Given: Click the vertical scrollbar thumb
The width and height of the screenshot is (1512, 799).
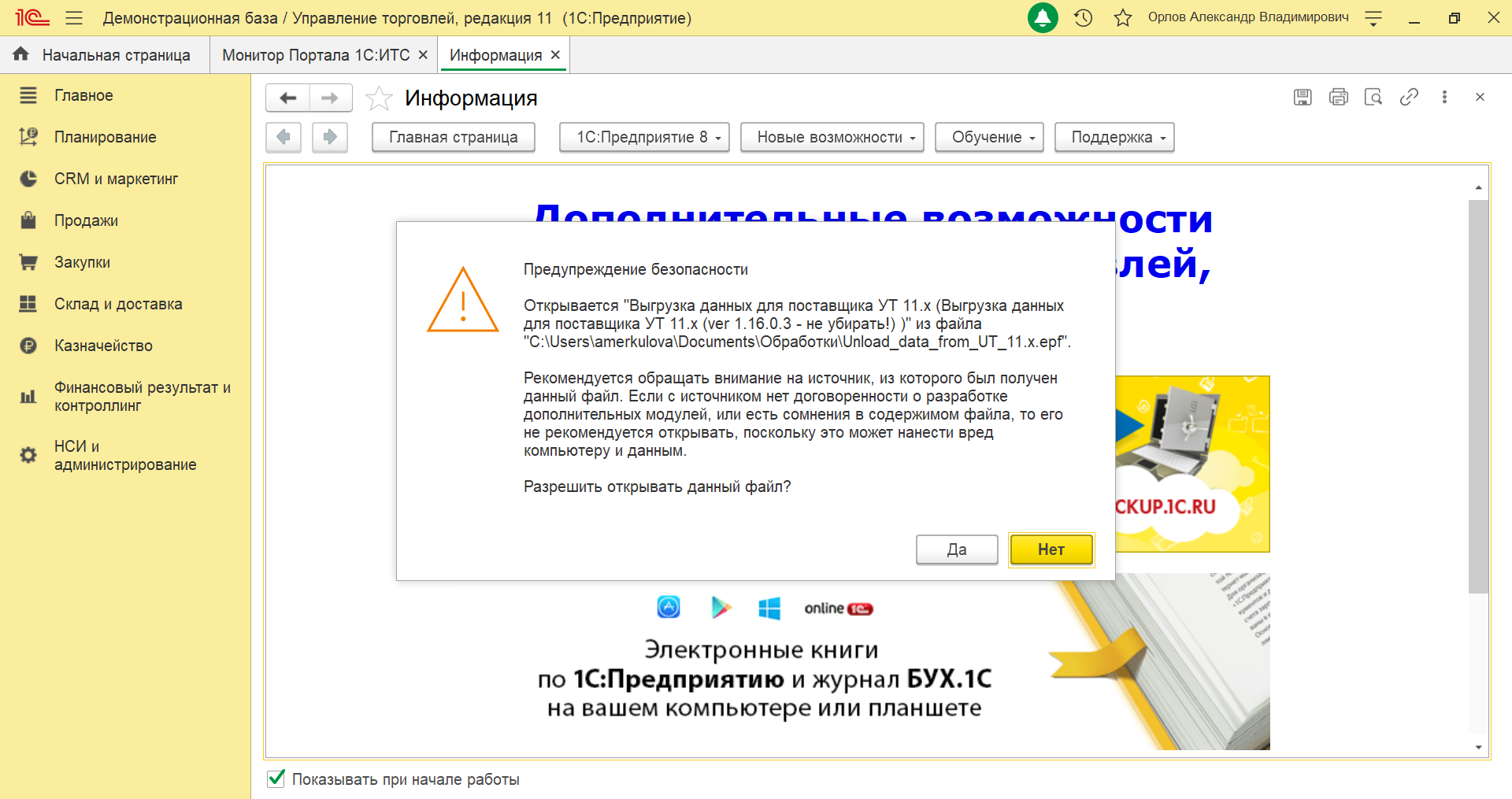Looking at the screenshot, I should point(1478,396).
